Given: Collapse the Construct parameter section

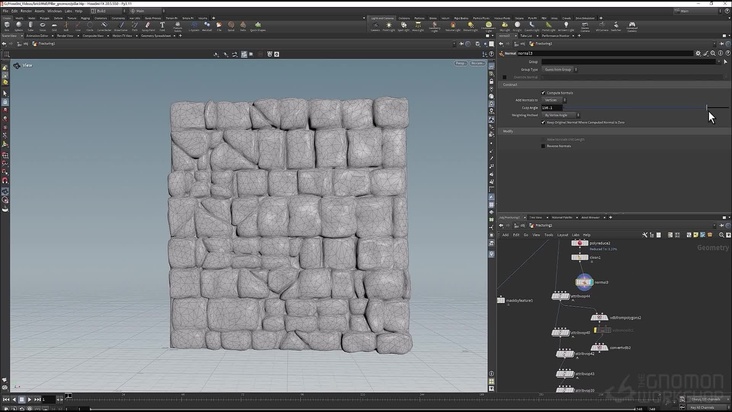Looking at the screenshot, I should pos(510,84).
